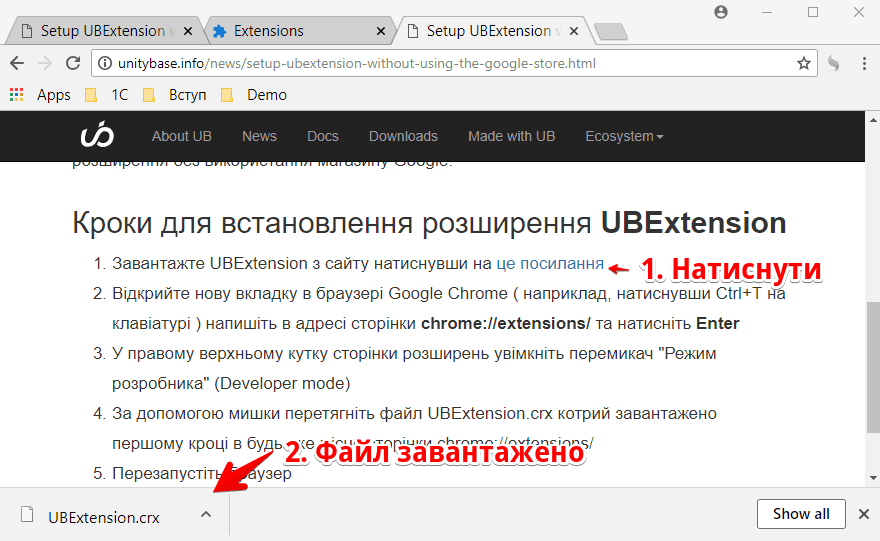Open the Вступ bookmark folder
This screenshot has height=541, width=880.
(x=175, y=95)
